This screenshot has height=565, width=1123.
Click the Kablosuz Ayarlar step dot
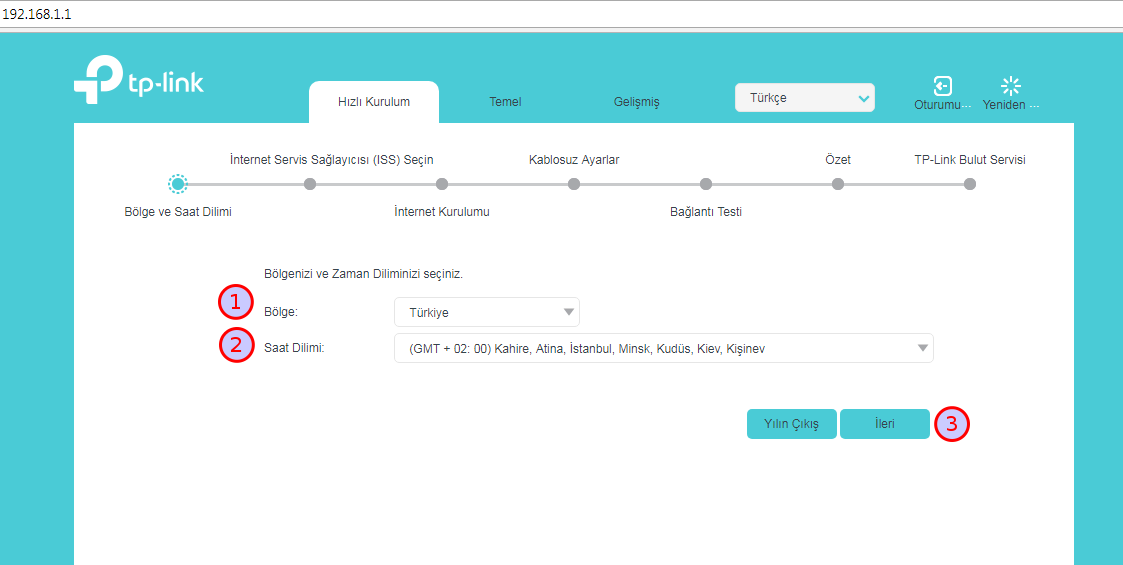[x=574, y=184]
